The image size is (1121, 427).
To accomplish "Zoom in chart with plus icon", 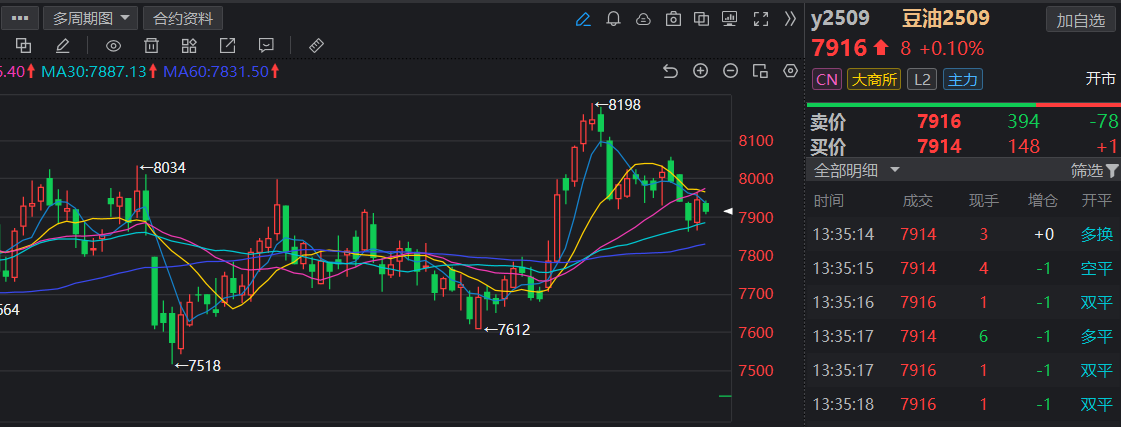I will point(701,71).
